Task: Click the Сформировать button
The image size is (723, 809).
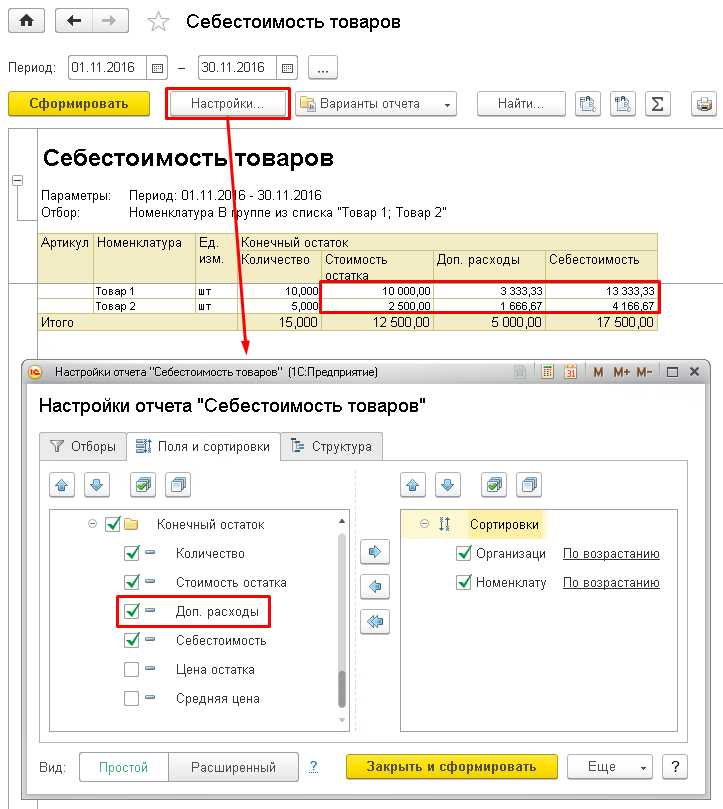Action: (x=79, y=104)
